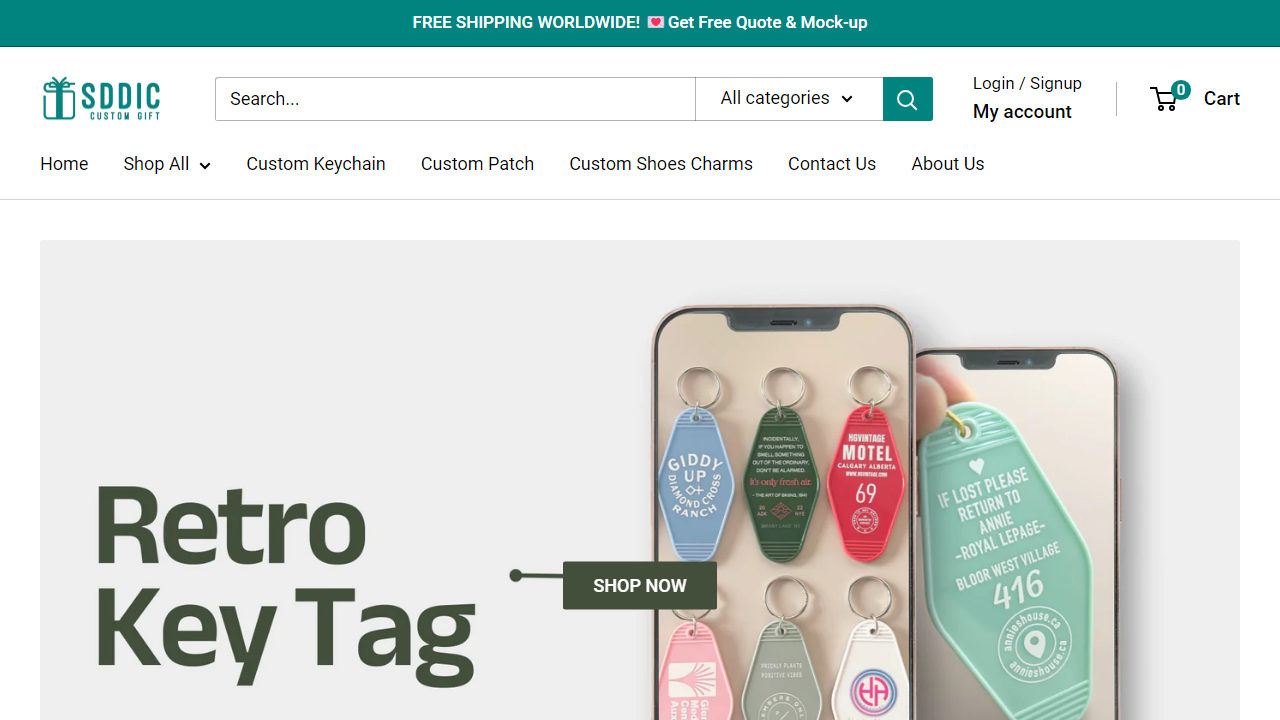The height and width of the screenshot is (720, 1280).
Task: Click the Login / Signup text
Action: pyautogui.click(x=1027, y=83)
